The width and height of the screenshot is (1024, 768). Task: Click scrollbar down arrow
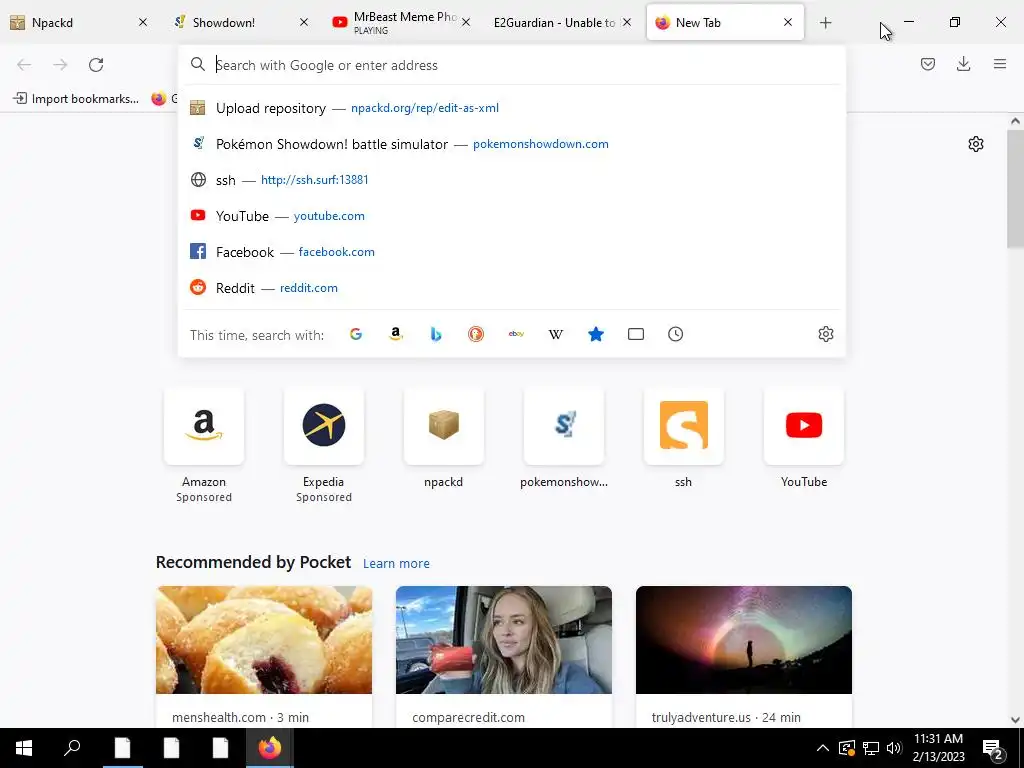(x=1015, y=720)
